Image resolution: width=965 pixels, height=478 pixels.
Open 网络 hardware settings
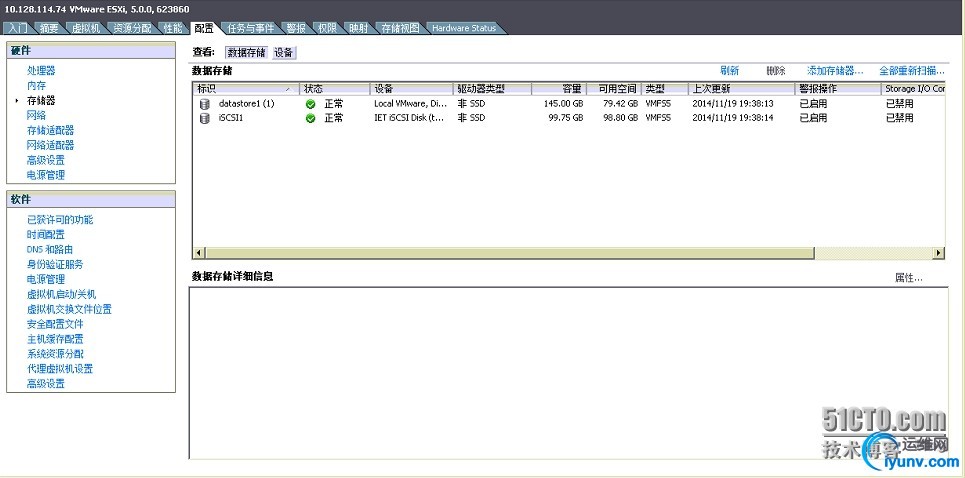click(x=36, y=115)
